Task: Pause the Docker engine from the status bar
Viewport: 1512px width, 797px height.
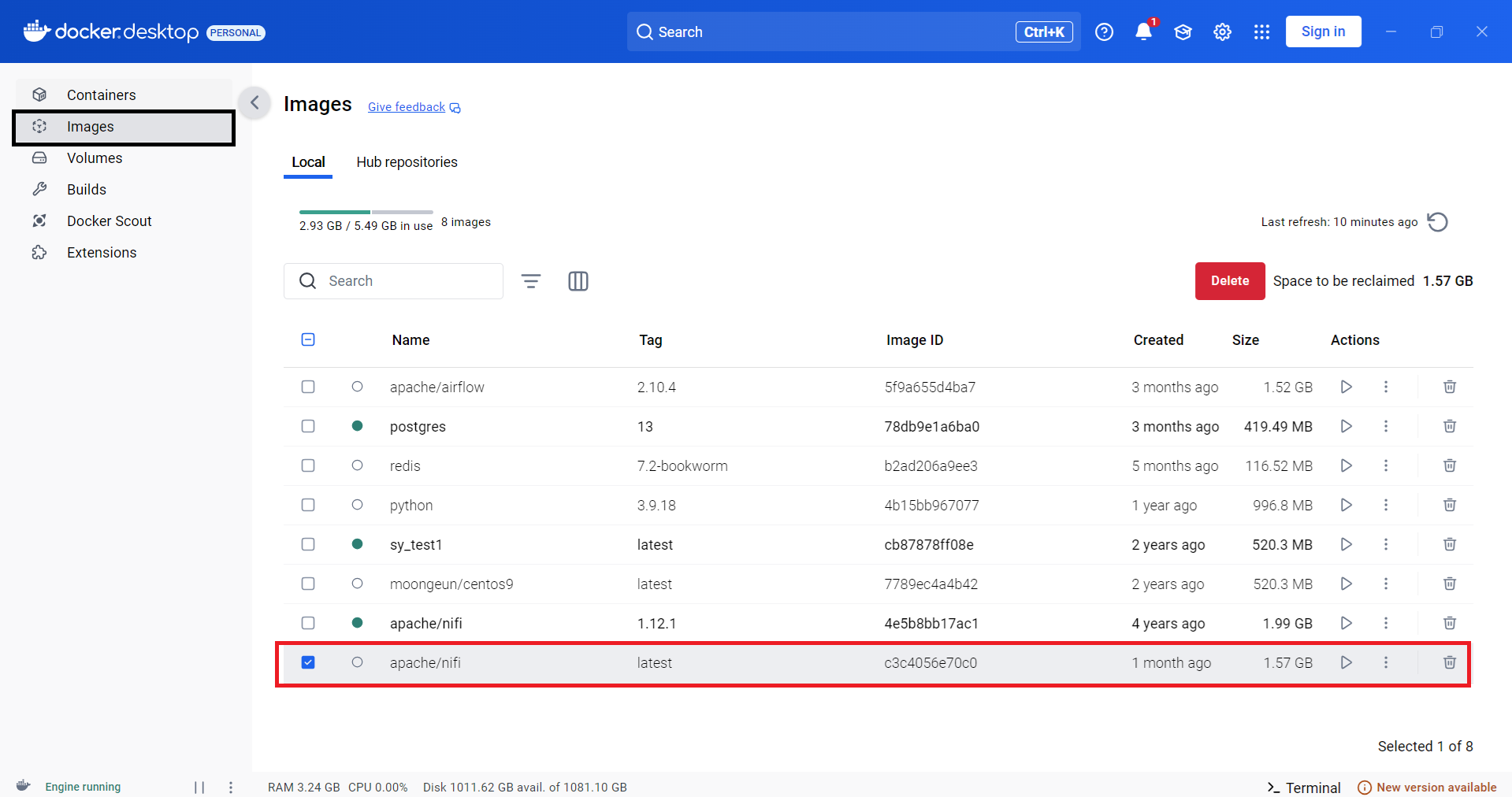Action: tap(199, 787)
